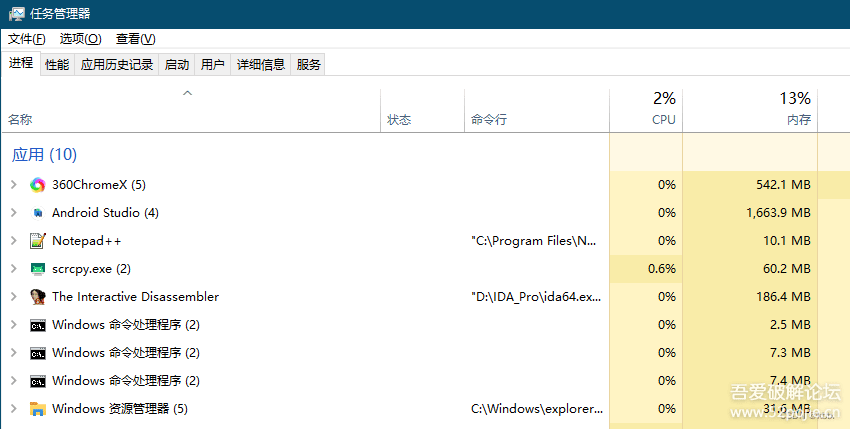Expand the 命令处理程序 row using 7.4 MB

(14, 381)
